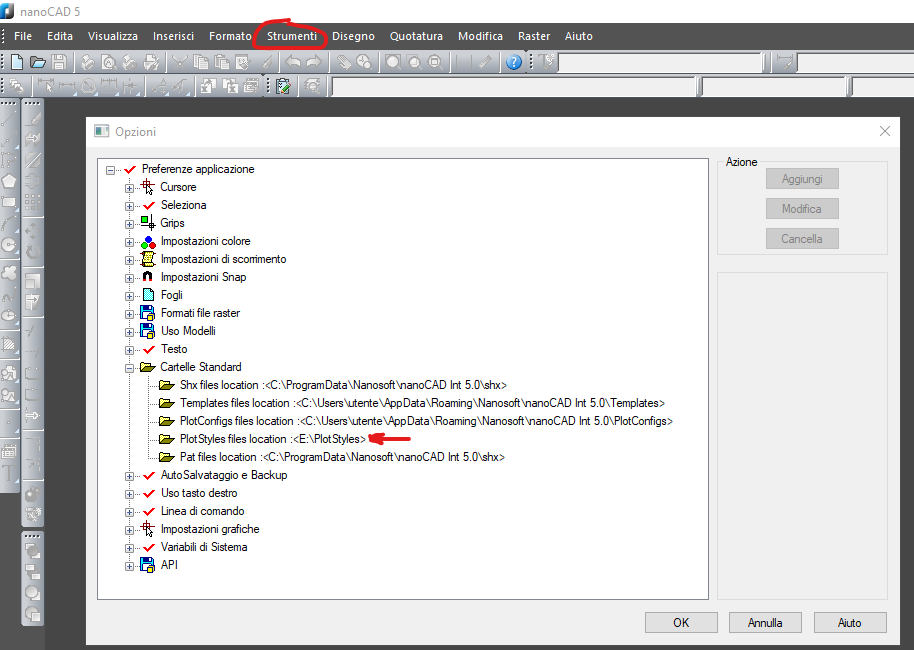Expand the Cursore tree node
The image size is (914, 650).
(x=129, y=187)
